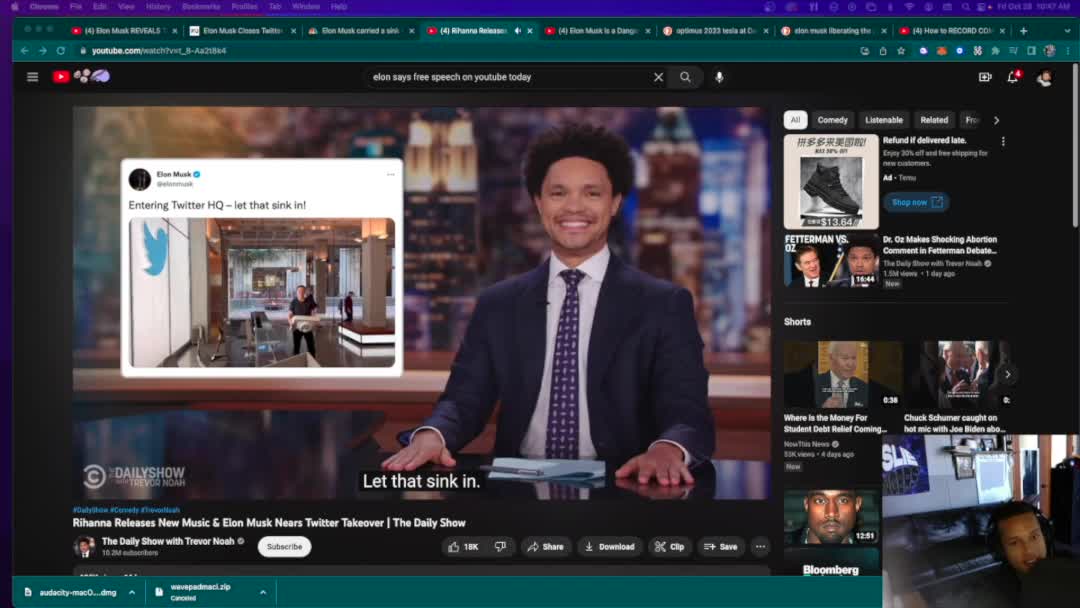Open the tab search dropdown
The width and height of the screenshot is (1080, 608).
coord(1068,31)
